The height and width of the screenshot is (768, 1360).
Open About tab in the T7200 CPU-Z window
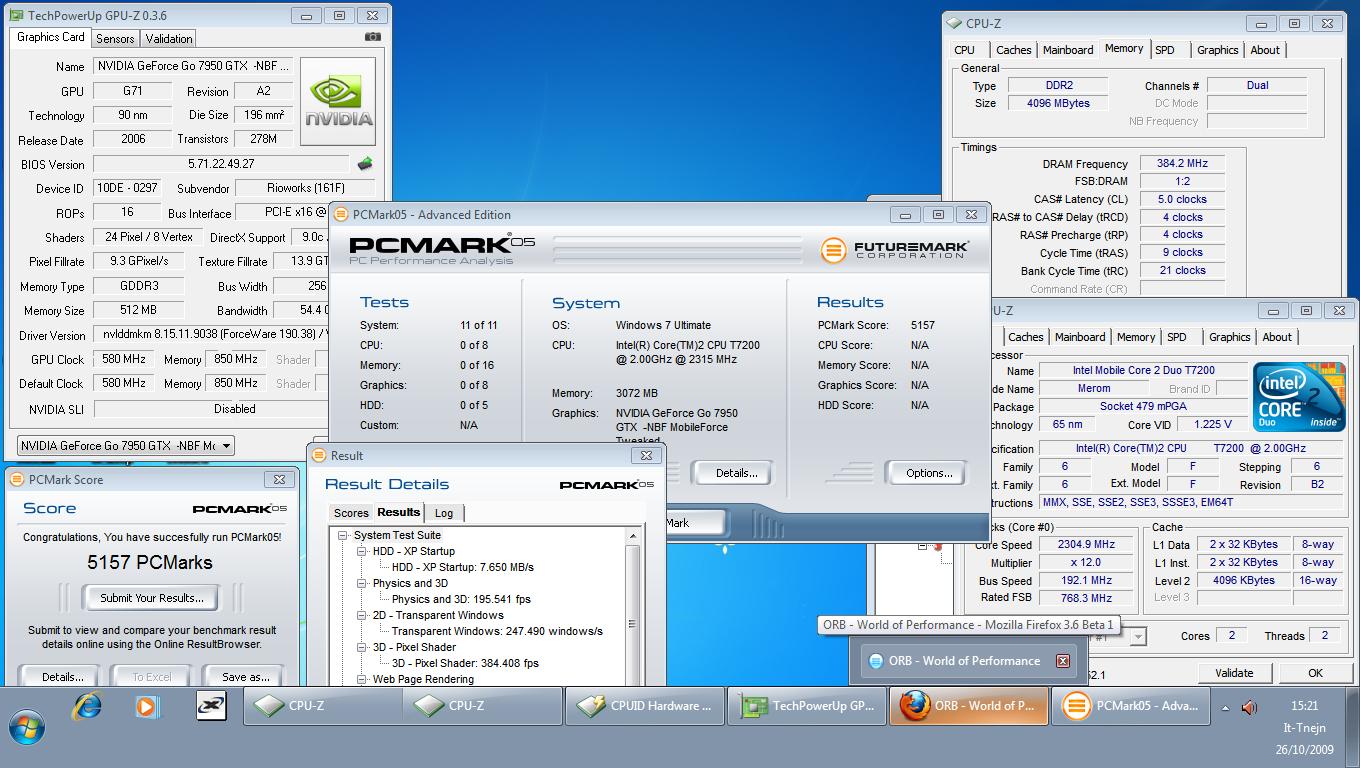[1277, 337]
